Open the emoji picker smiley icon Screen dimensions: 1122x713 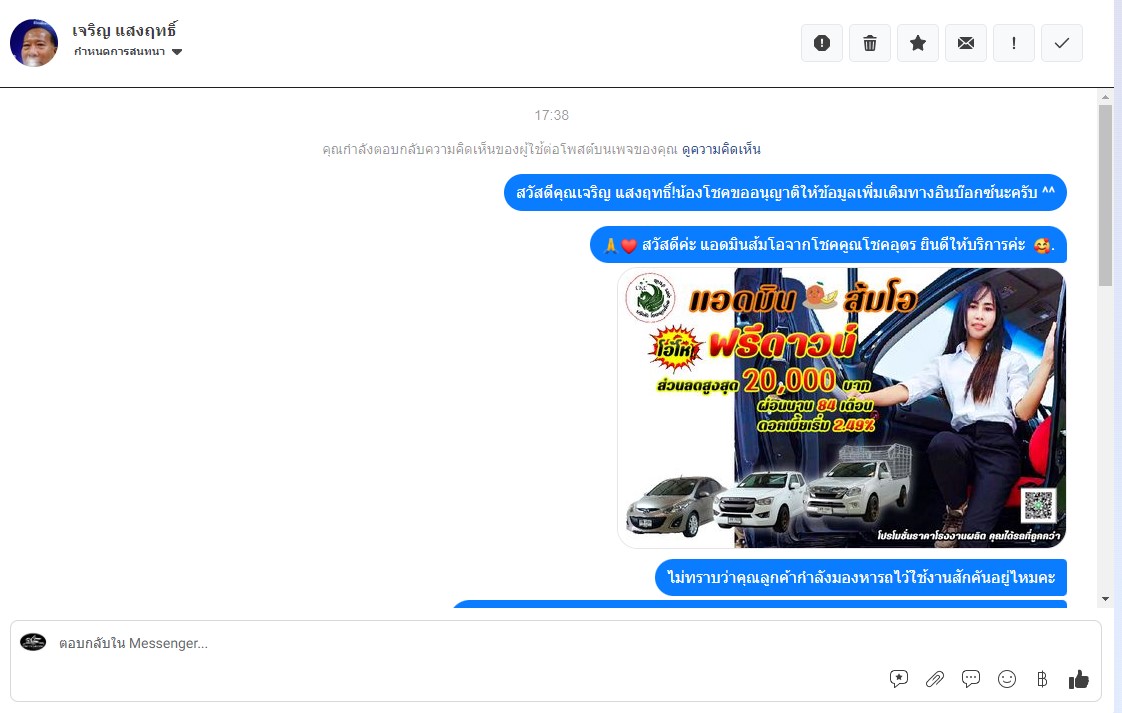pyautogui.click(x=1007, y=679)
